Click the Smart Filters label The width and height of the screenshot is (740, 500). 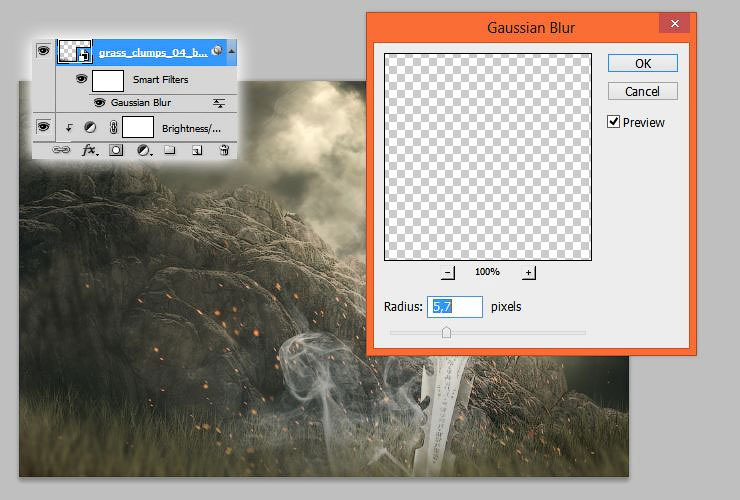point(160,79)
